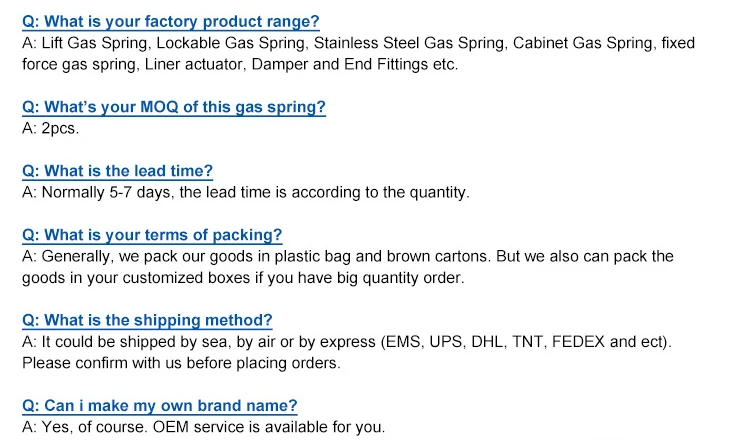Select the 'What is the lead time?' heading
The width and height of the screenshot is (750, 440).
(x=117, y=172)
